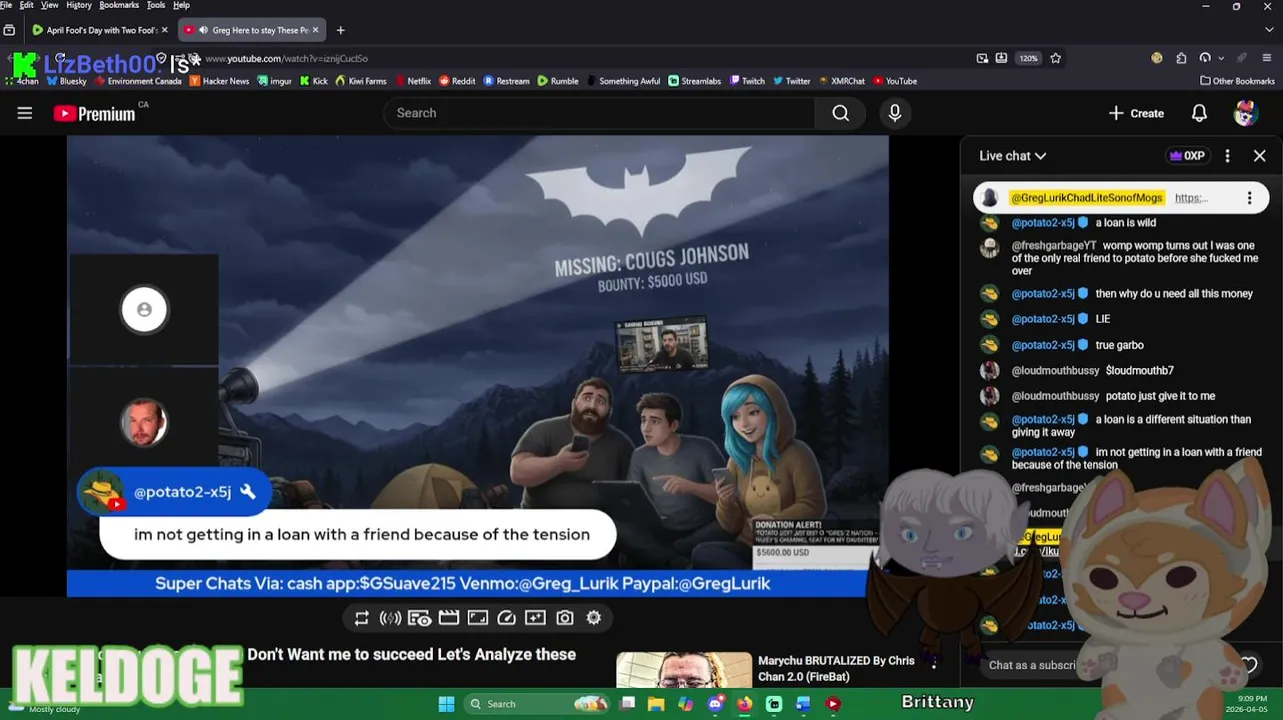This screenshot has height=720, width=1283.
Task: Click the YouTube search magnifier button
Action: click(x=841, y=114)
